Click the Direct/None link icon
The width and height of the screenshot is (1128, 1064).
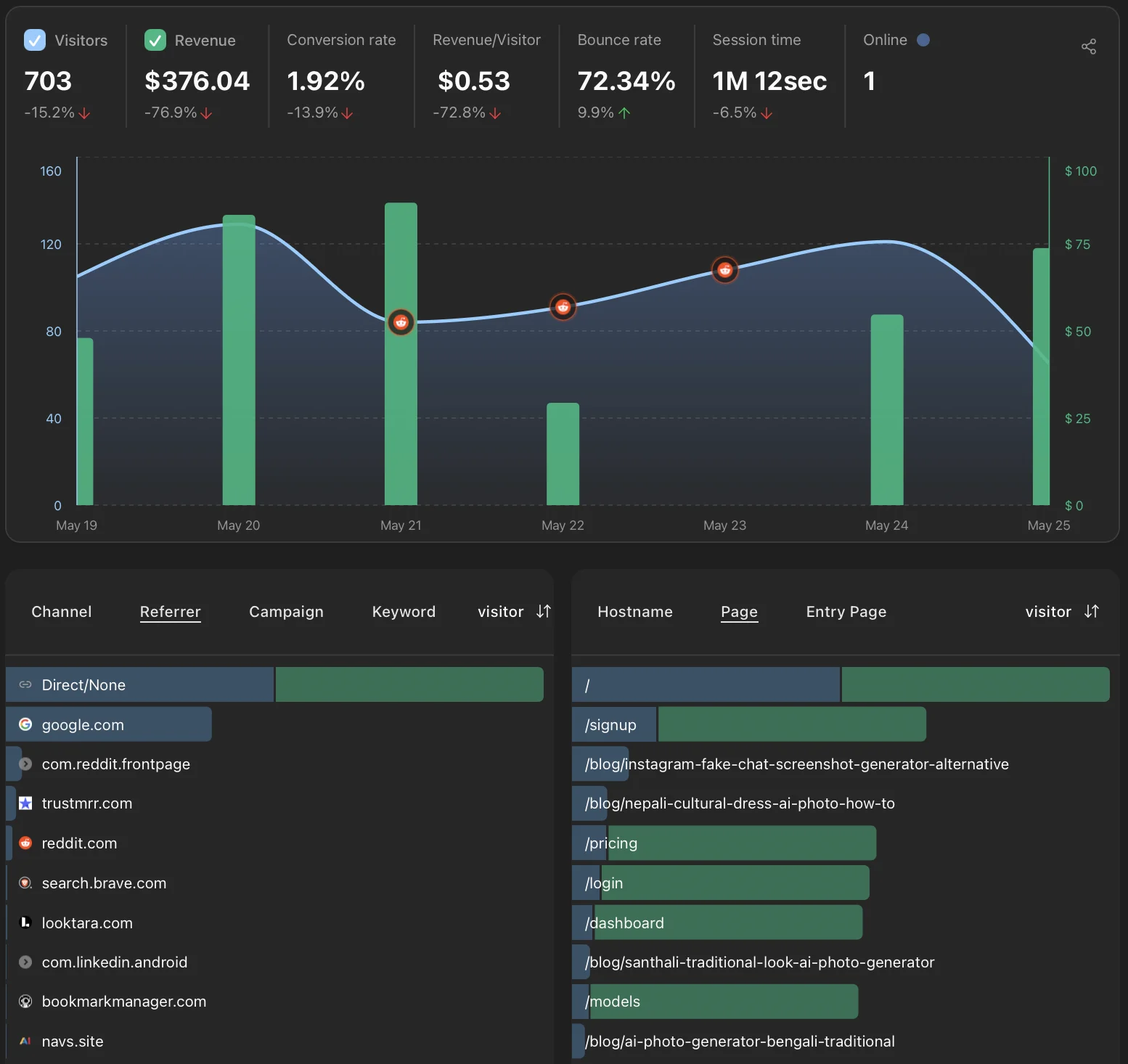(25, 684)
